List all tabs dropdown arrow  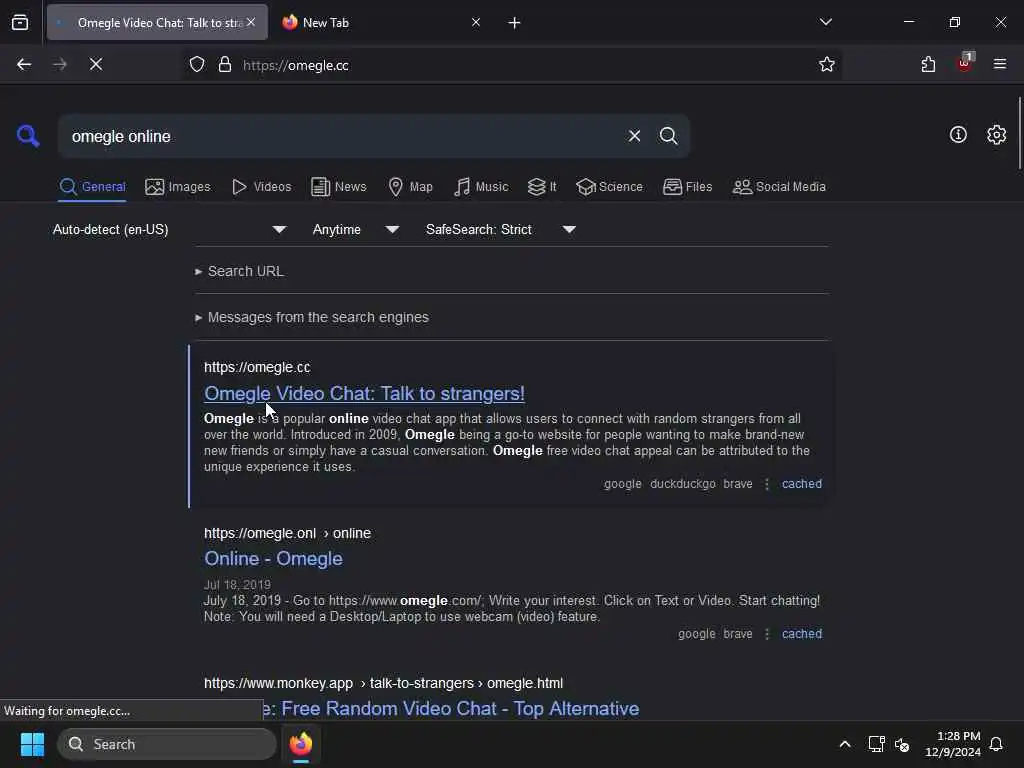coord(825,22)
